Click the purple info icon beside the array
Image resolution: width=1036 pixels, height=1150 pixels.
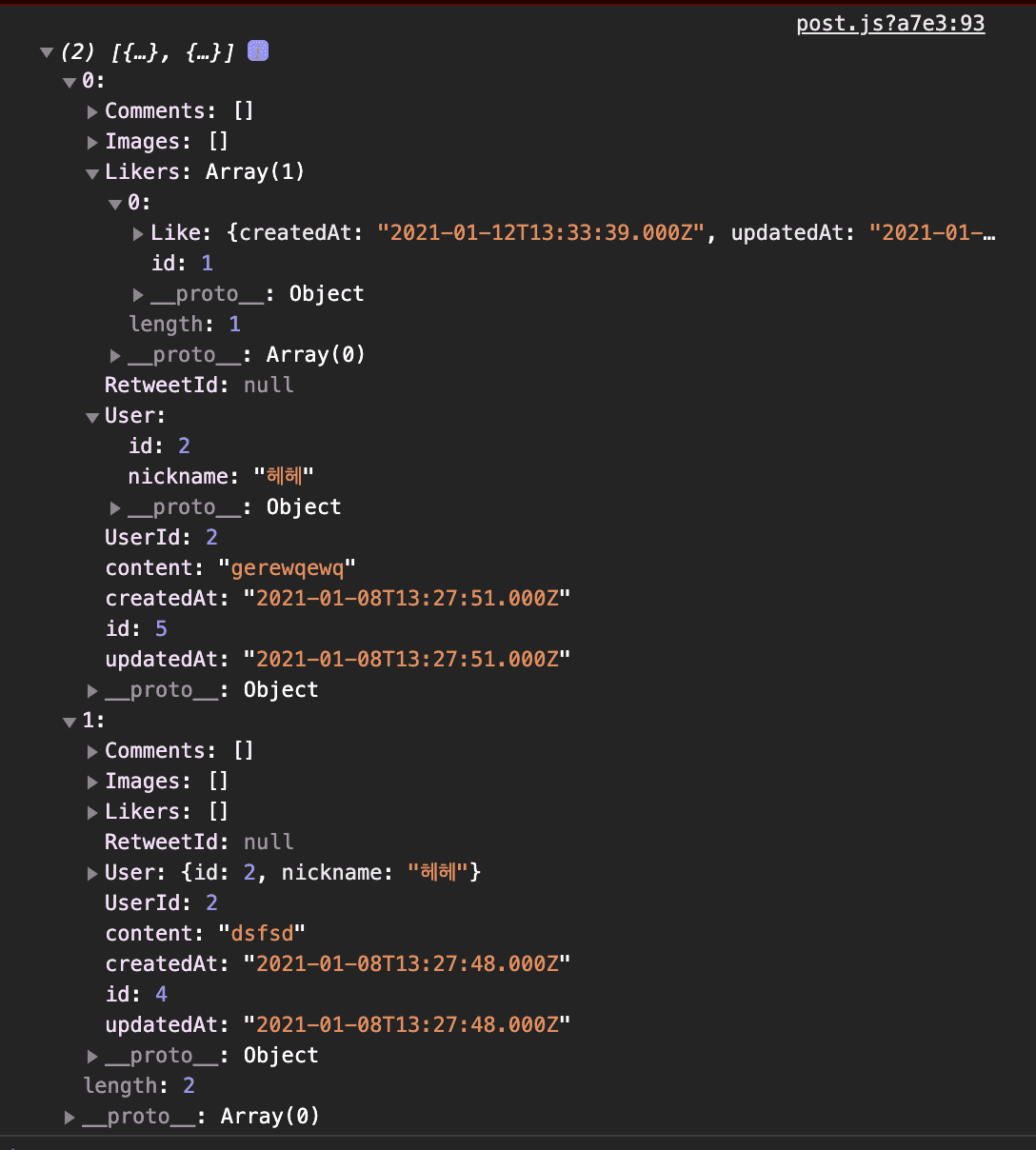click(x=257, y=50)
